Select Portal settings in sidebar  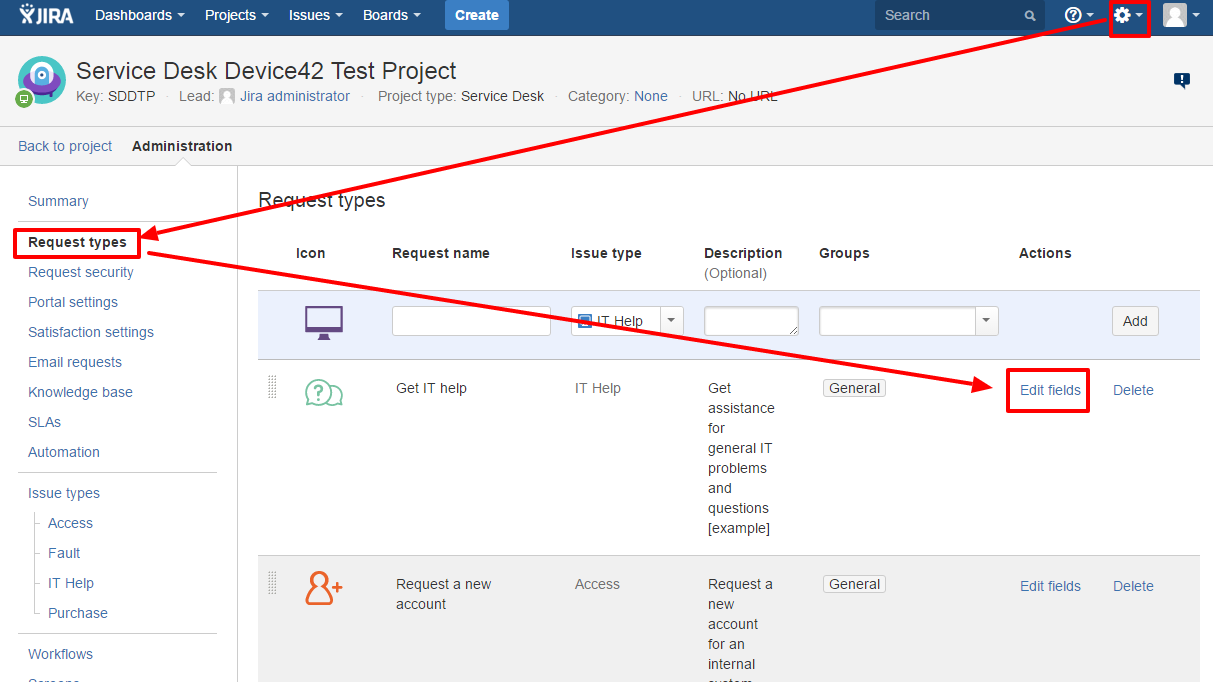click(73, 302)
